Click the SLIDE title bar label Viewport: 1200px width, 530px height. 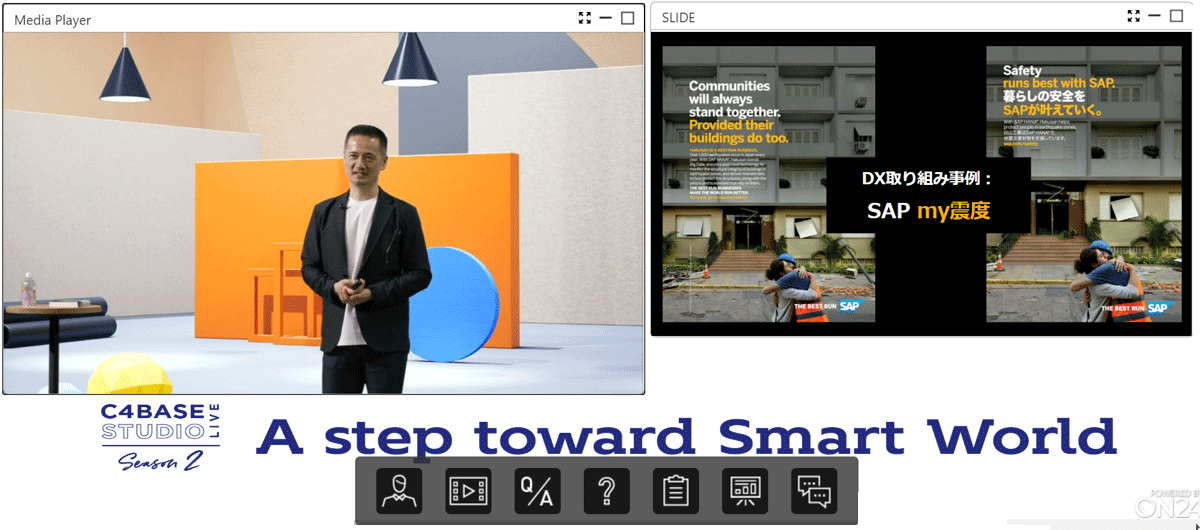click(678, 18)
